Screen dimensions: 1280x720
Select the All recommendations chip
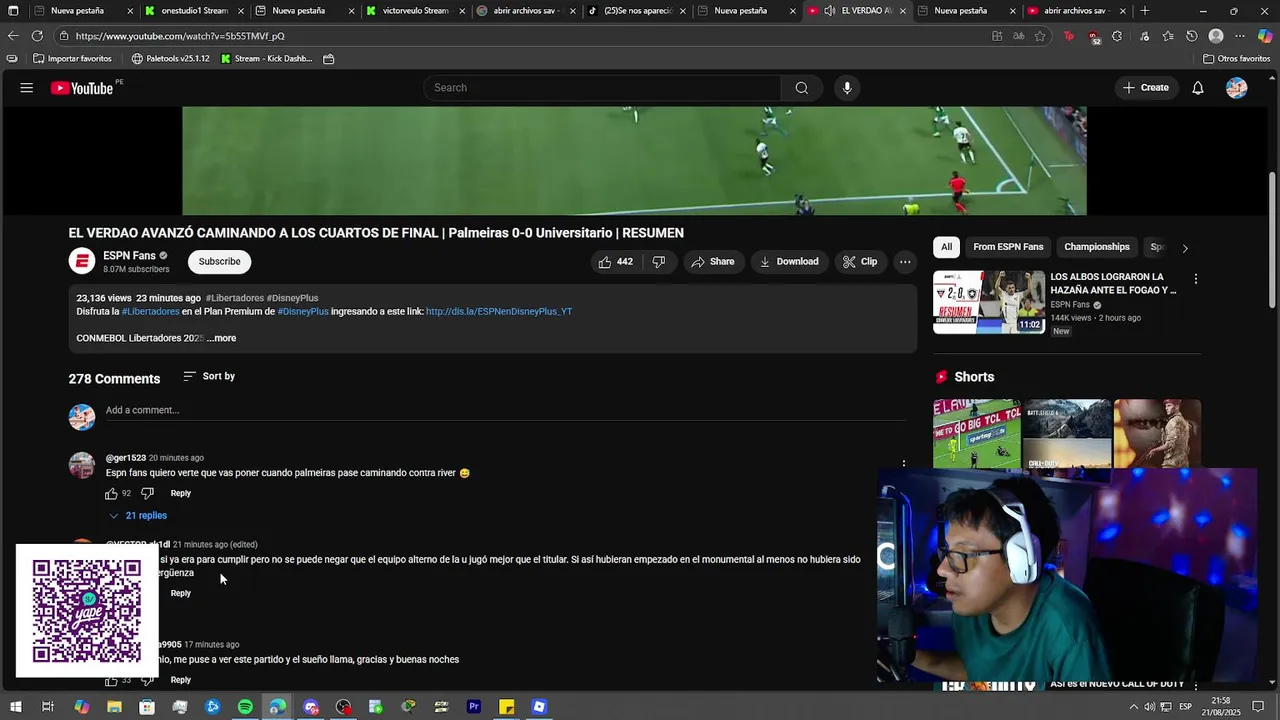click(x=946, y=247)
